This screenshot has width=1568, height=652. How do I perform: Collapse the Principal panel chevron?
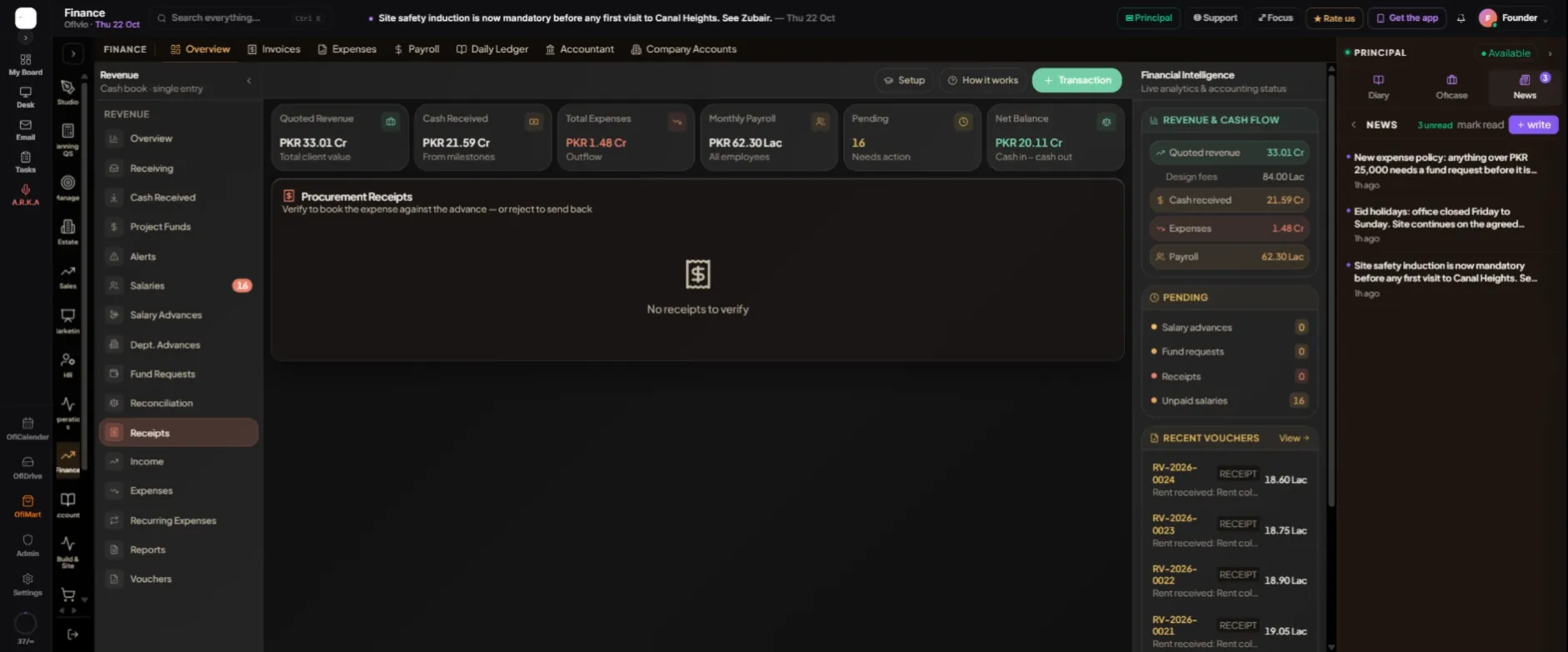pos(1550,53)
